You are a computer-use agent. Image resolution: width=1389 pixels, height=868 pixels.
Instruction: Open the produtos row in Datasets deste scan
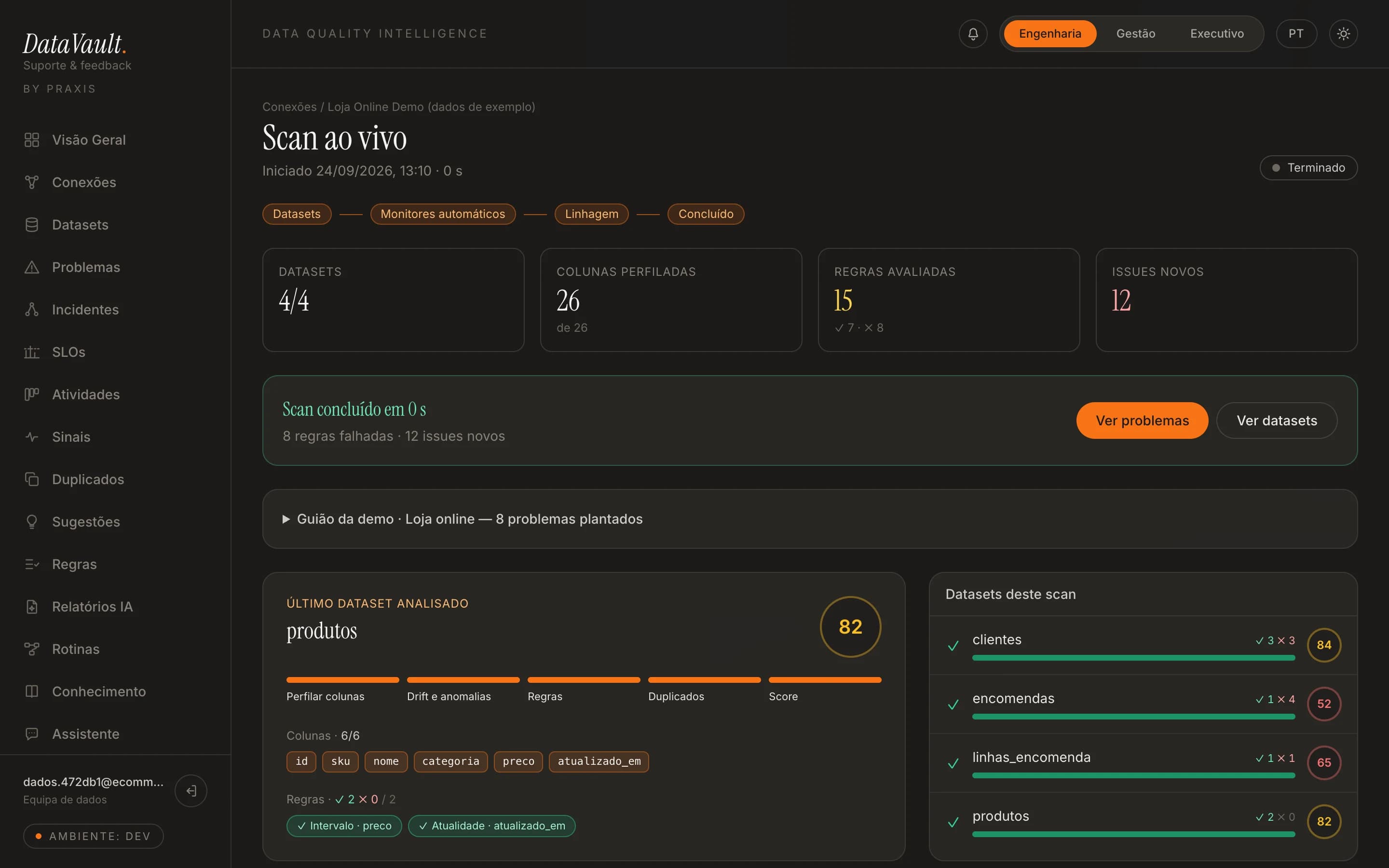click(x=1144, y=822)
